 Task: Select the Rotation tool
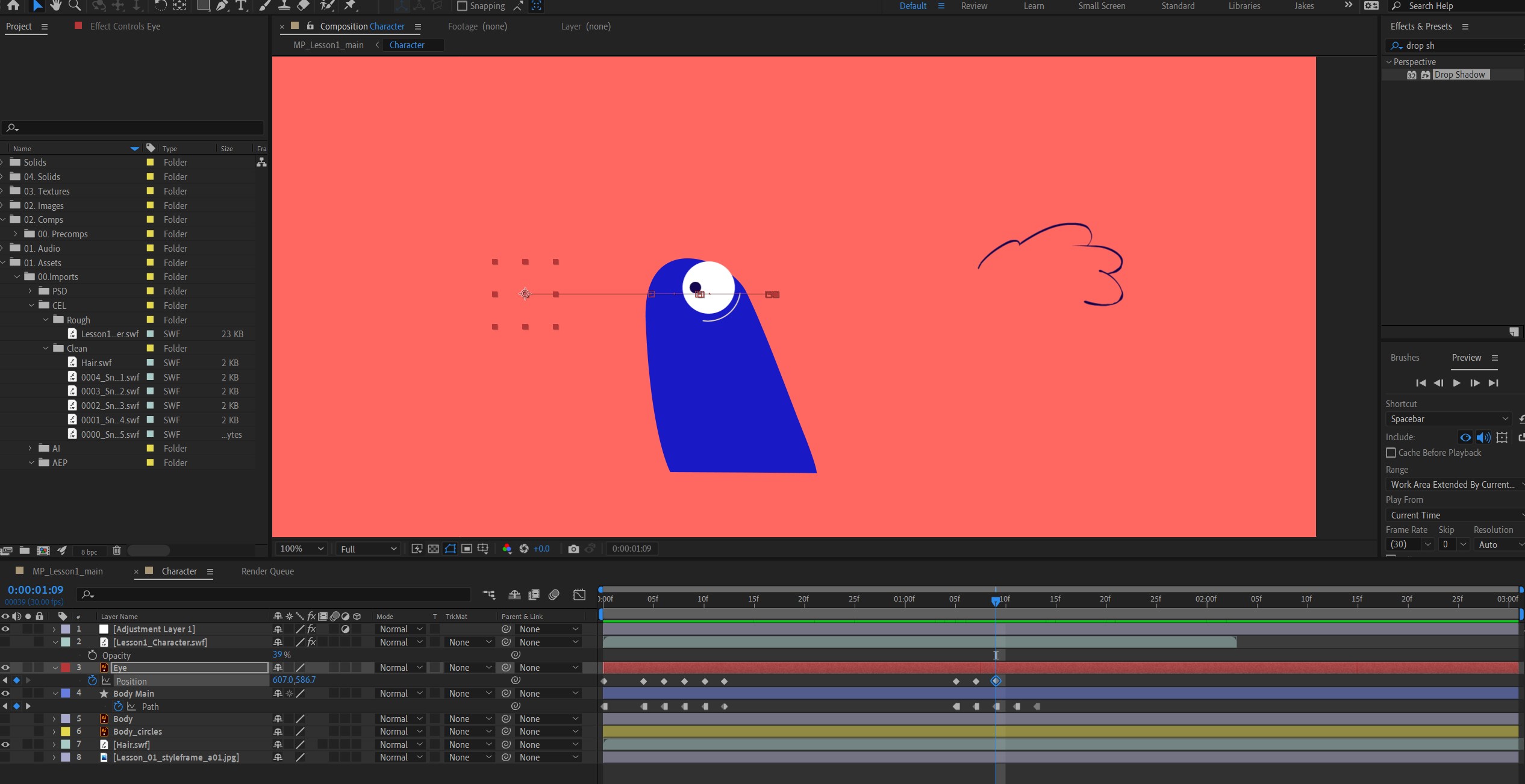coord(160,6)
